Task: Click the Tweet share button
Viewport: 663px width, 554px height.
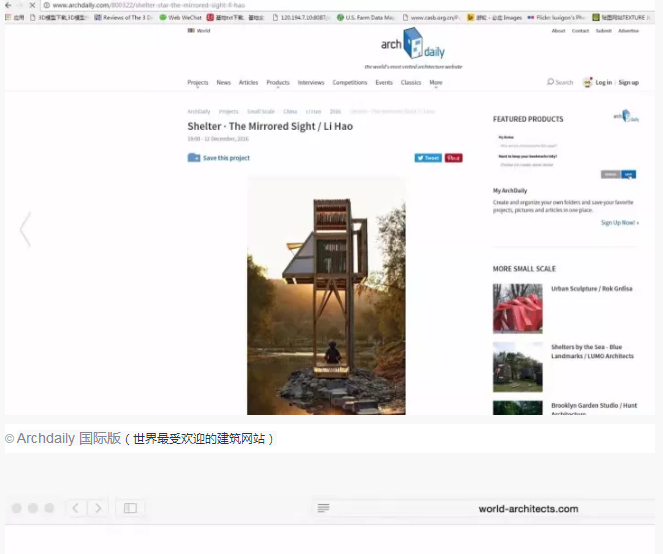Action: pos(427,158)
